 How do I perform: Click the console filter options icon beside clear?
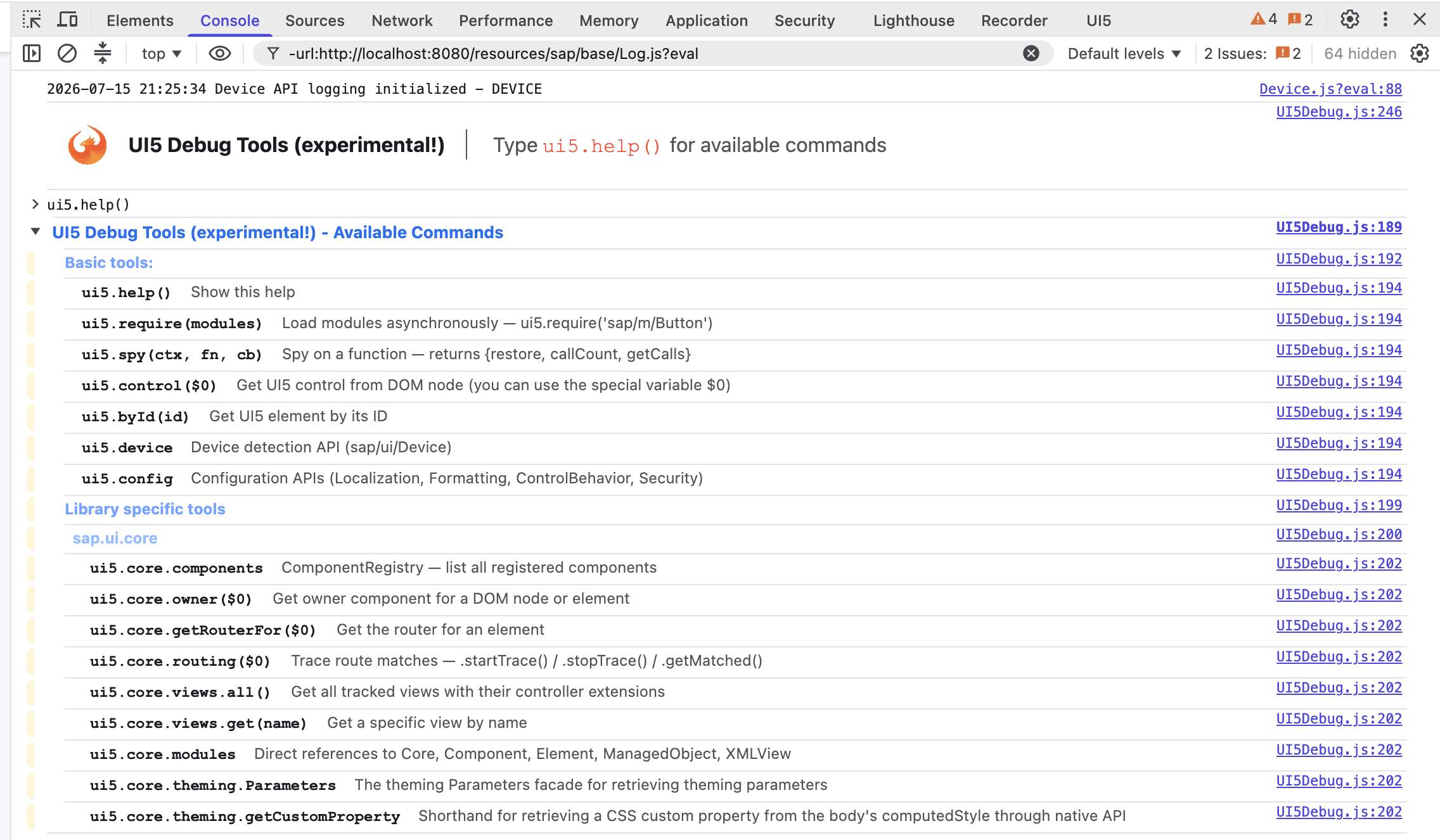[x=103, y=53]
